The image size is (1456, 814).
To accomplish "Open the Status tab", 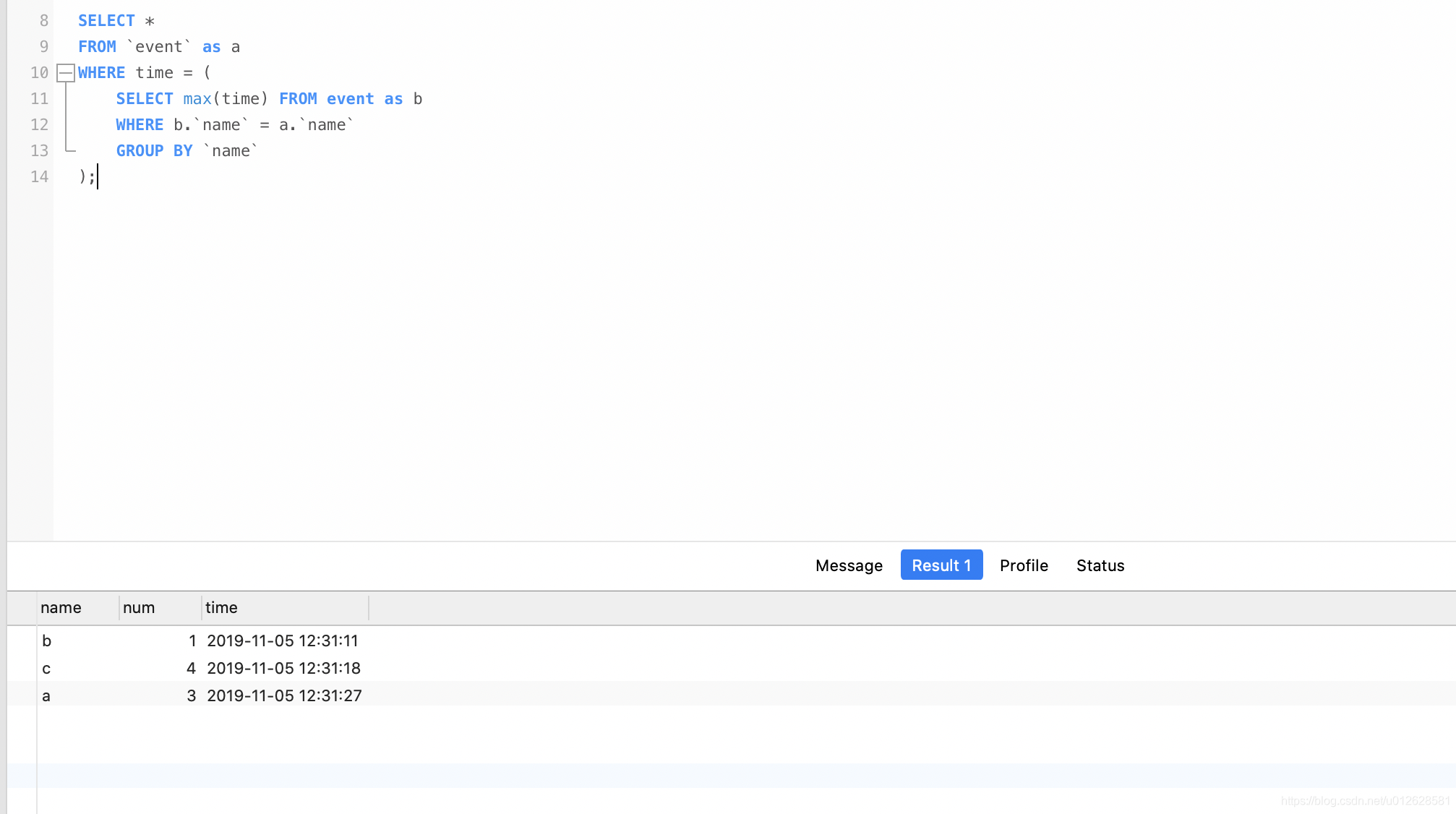I will pos(1100,565).
